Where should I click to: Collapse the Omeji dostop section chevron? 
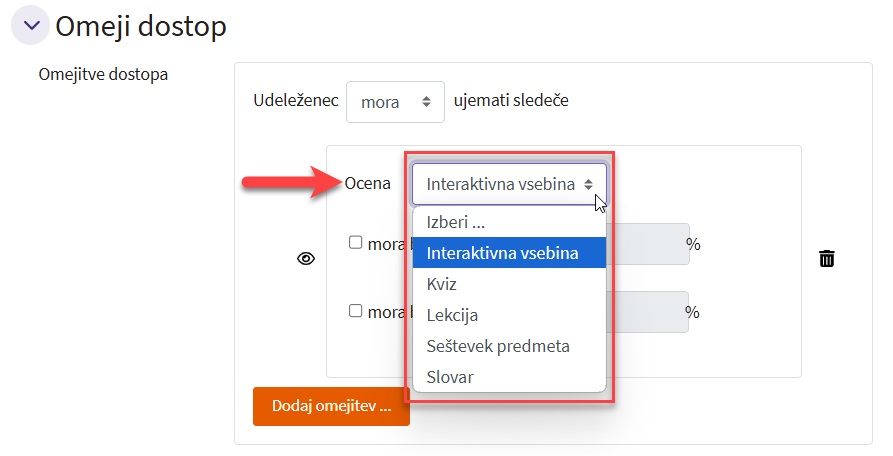click(x=30, y=26)
